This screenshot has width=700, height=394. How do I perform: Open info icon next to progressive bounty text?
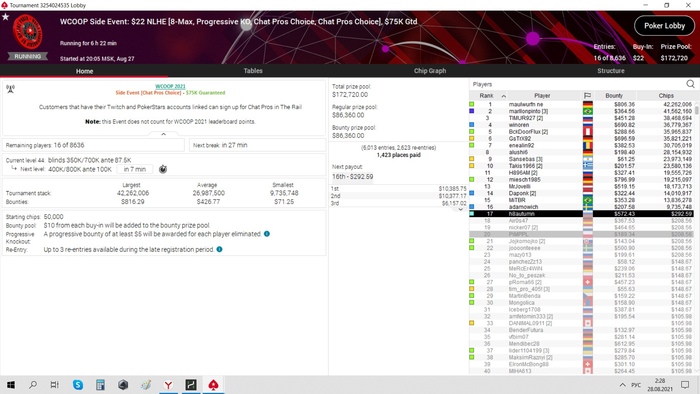[267, 234]
